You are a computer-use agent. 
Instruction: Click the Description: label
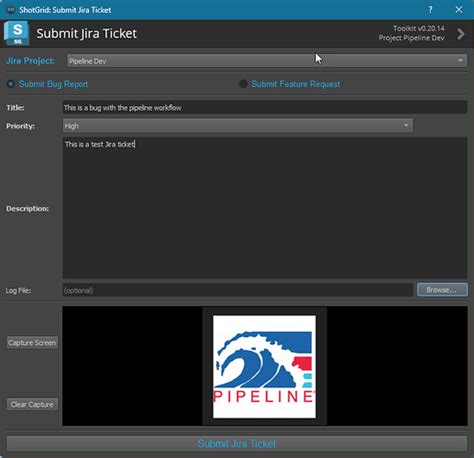[x=28, y=208]
